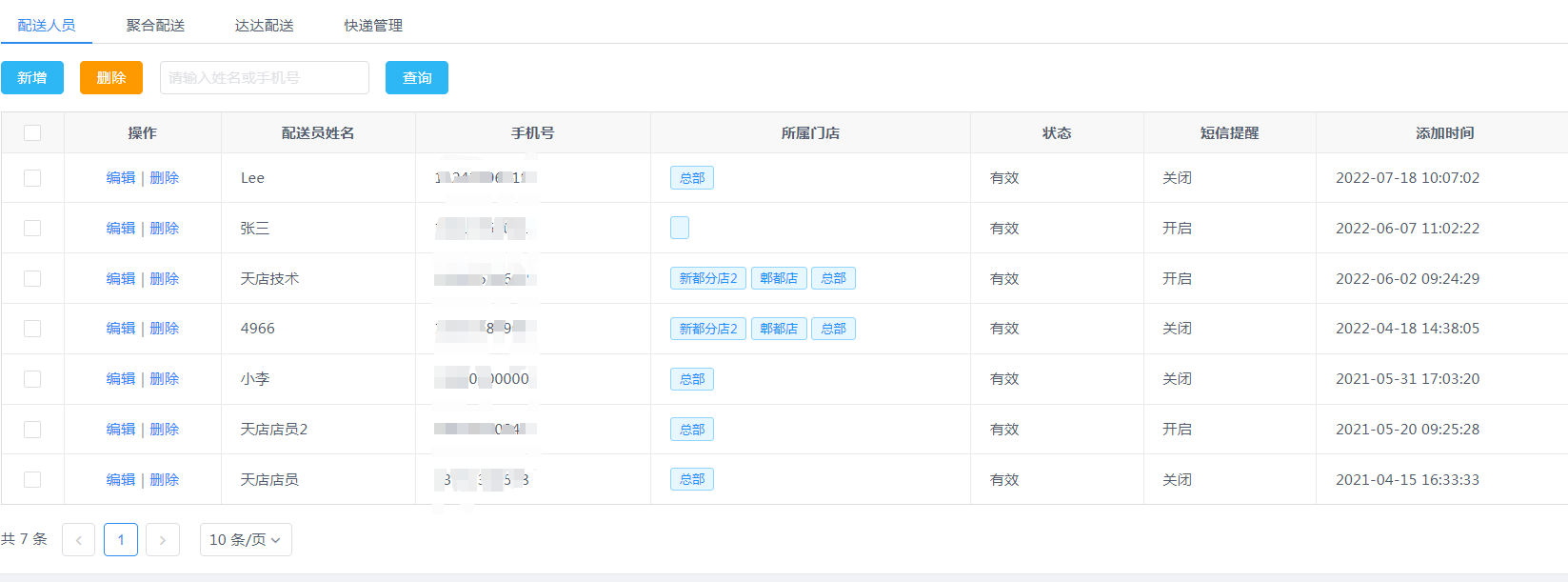Select the timestamp 2022-04-18 14:38:05
Image resolution: width=1568 pixels, height=582 pixels.
(x=1407, y=329)
